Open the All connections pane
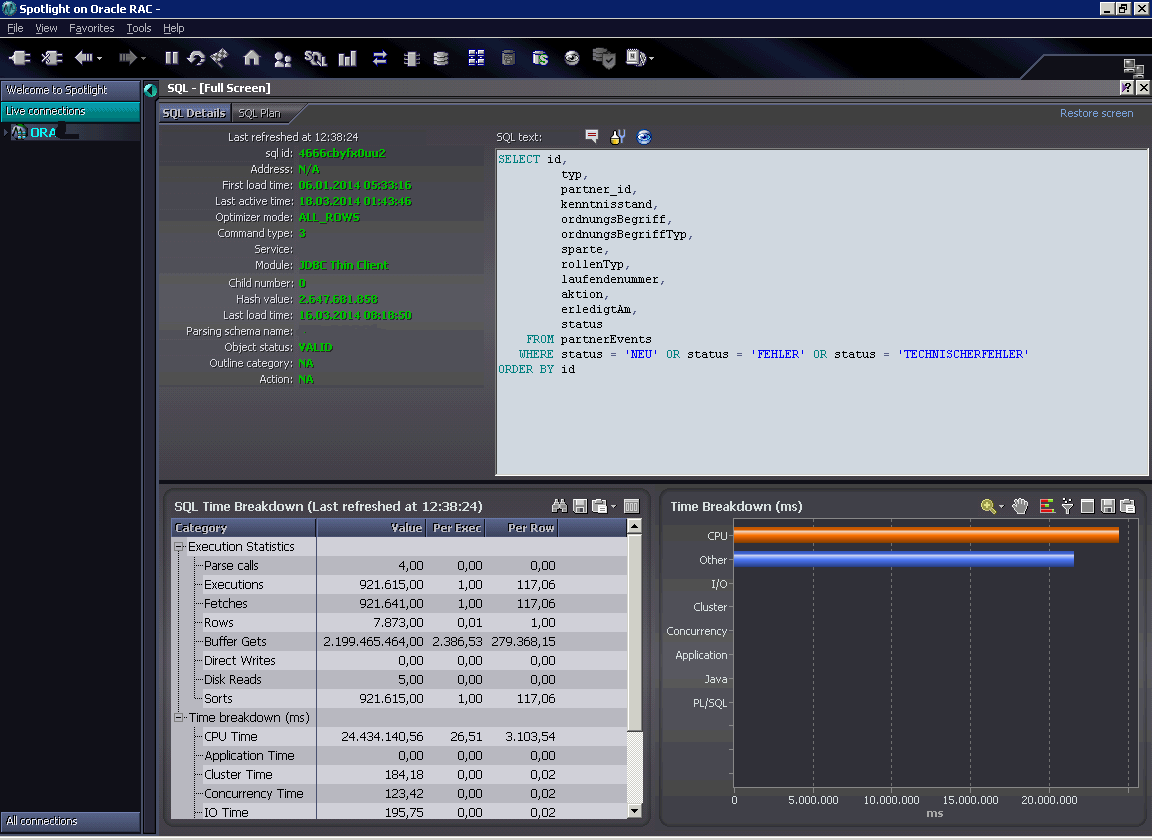Screen dimensions: 1152x840 (x=71, y=821)
